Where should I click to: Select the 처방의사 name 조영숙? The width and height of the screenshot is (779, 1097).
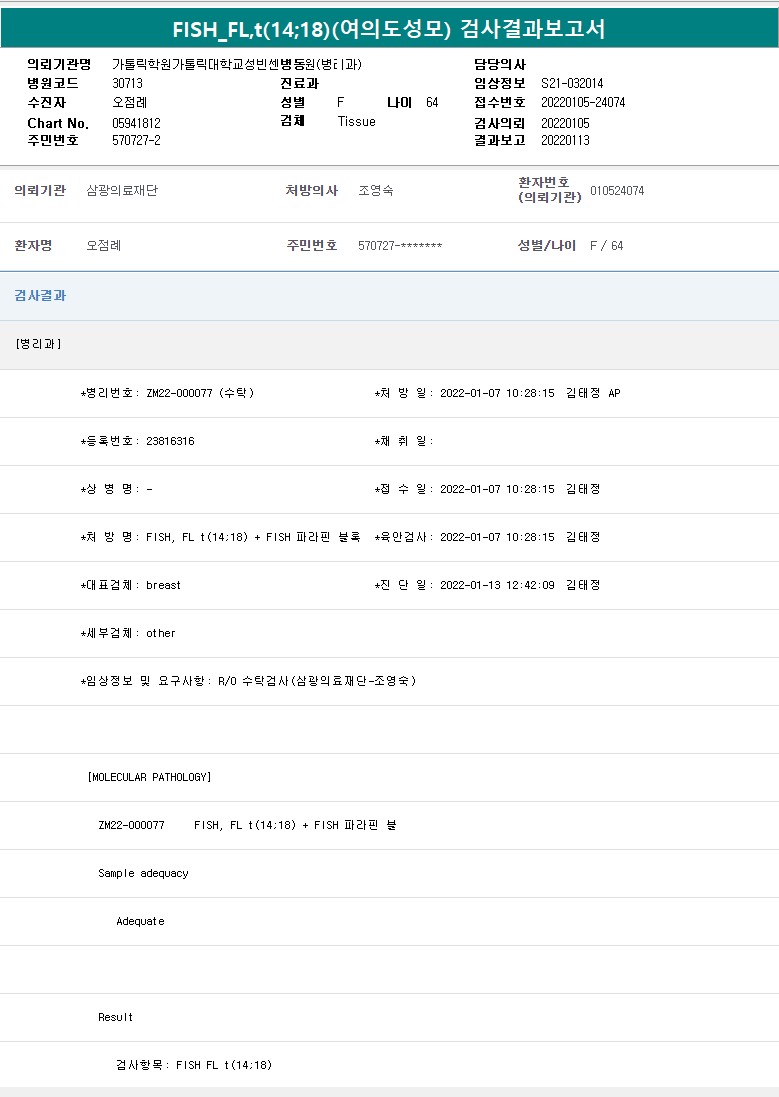(x=376, y=191)
